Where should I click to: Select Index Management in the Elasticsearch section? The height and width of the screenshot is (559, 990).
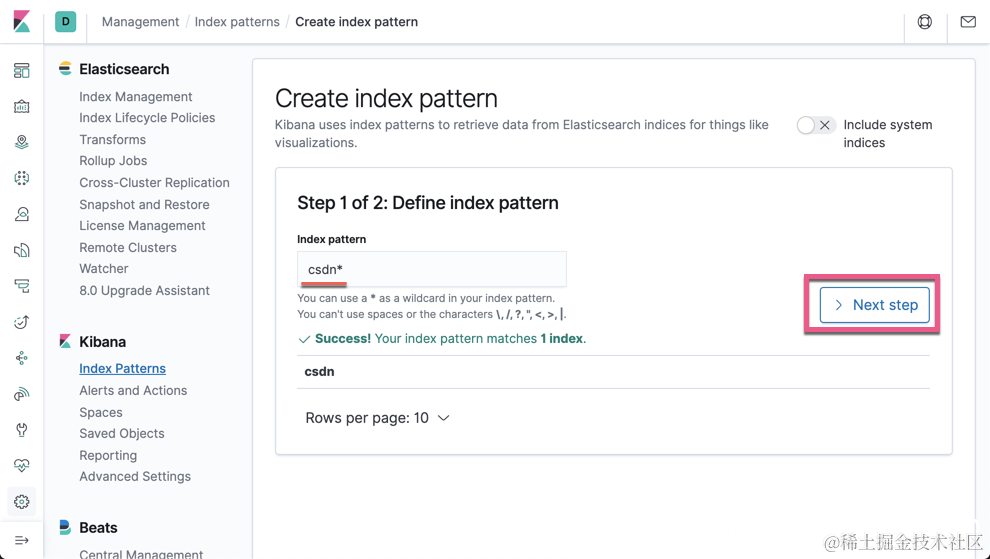tap(136, 97)
